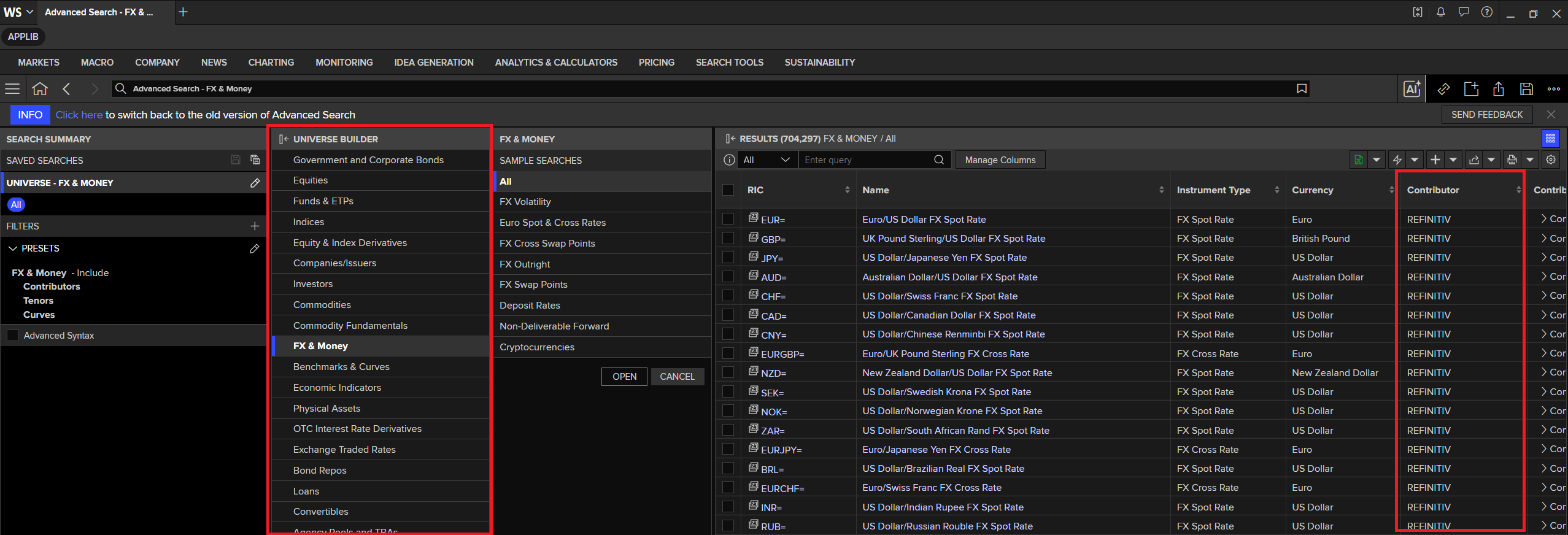Open the notifications bell icon
Image resolution: width=1568 pixels, height=535 pixels.
point(1440,12)
